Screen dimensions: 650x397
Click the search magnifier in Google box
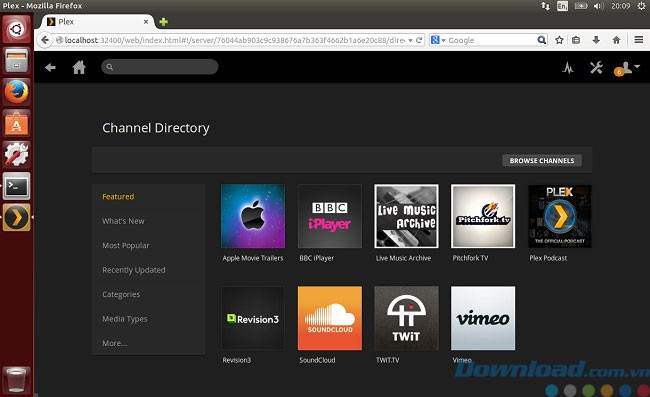[541, 40]
